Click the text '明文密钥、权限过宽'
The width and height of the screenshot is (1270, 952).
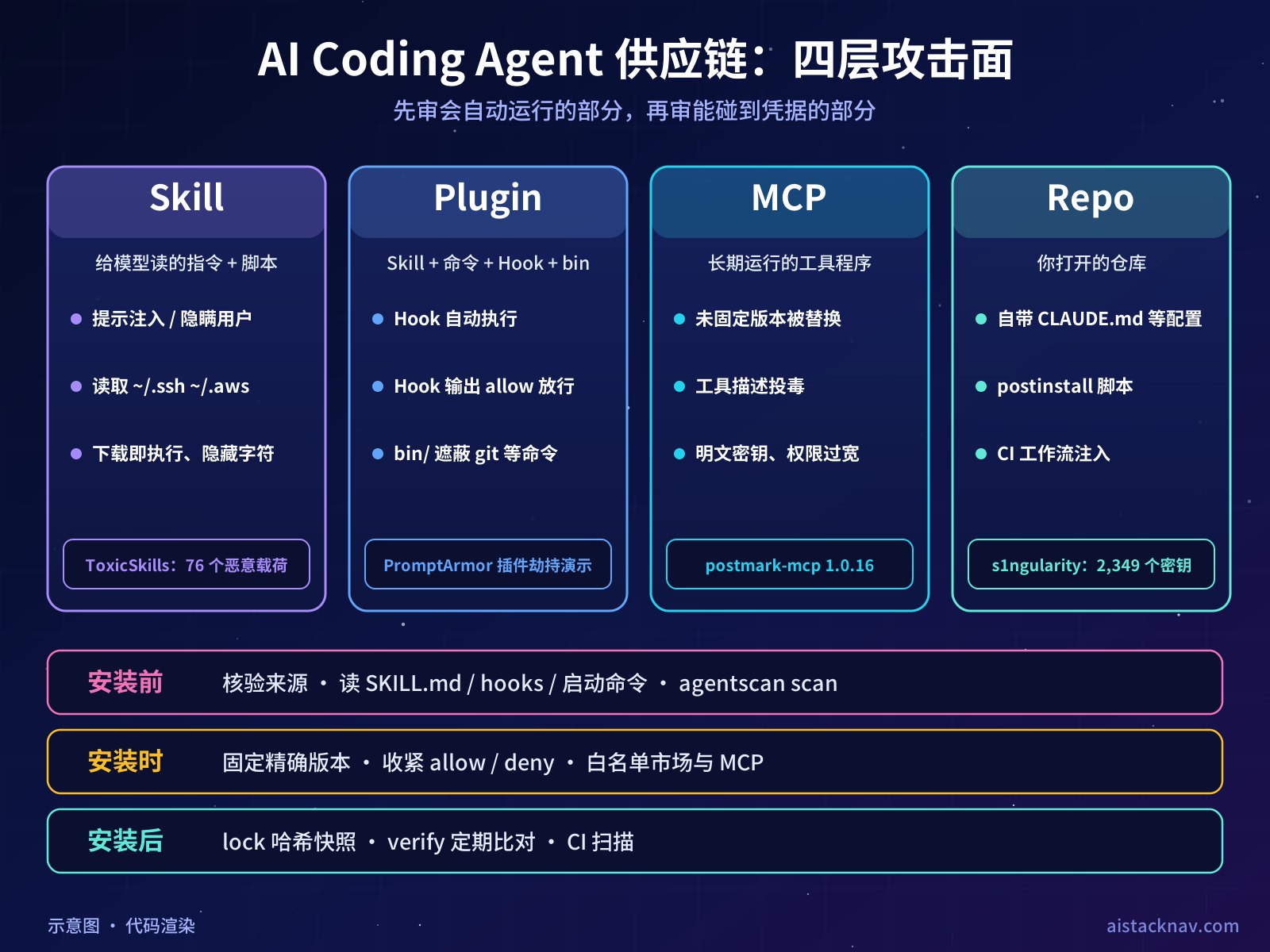click(777, 454)
